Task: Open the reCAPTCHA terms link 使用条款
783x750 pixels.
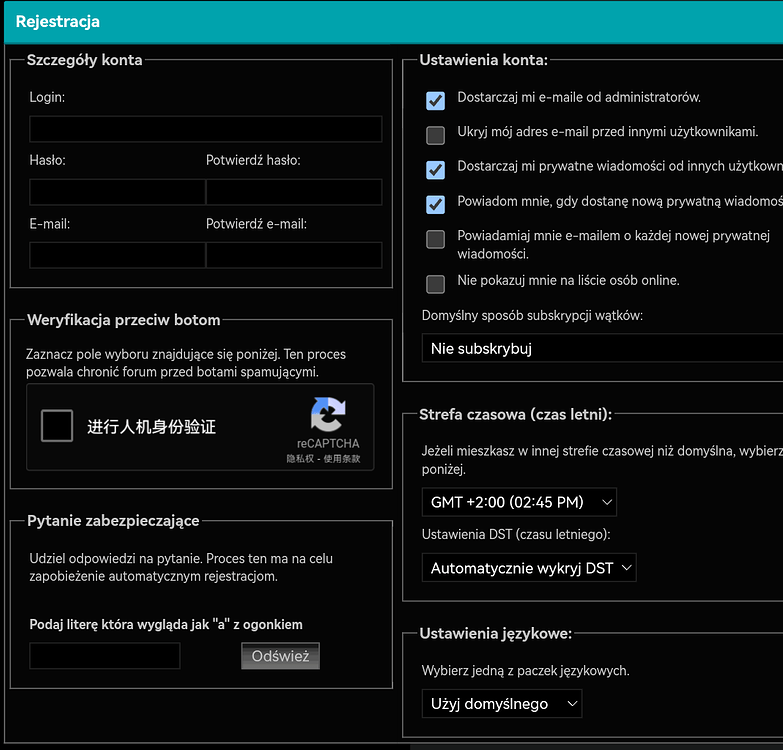Action: [342, 458]
